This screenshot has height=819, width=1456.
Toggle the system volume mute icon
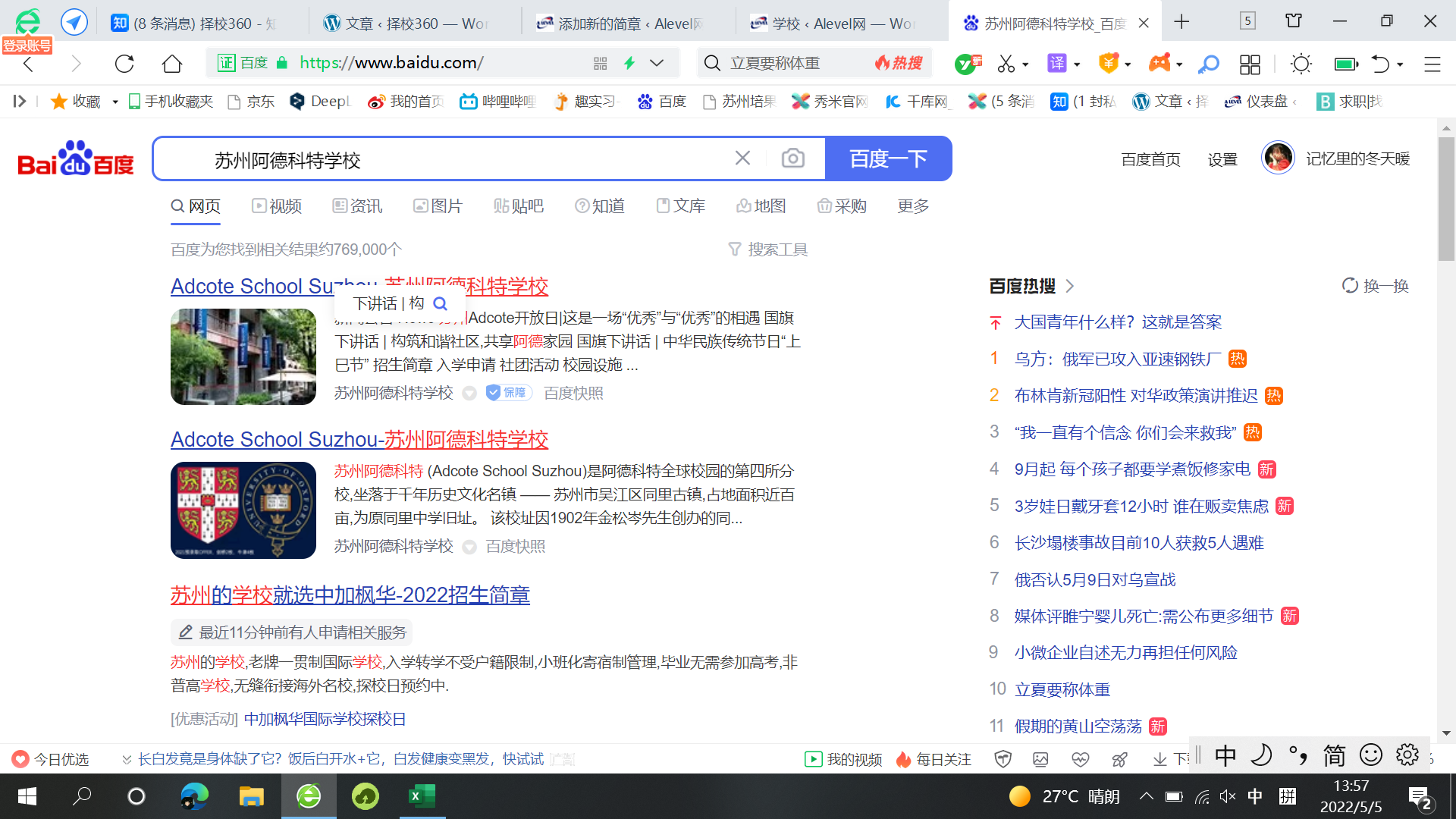(1227, 796)
